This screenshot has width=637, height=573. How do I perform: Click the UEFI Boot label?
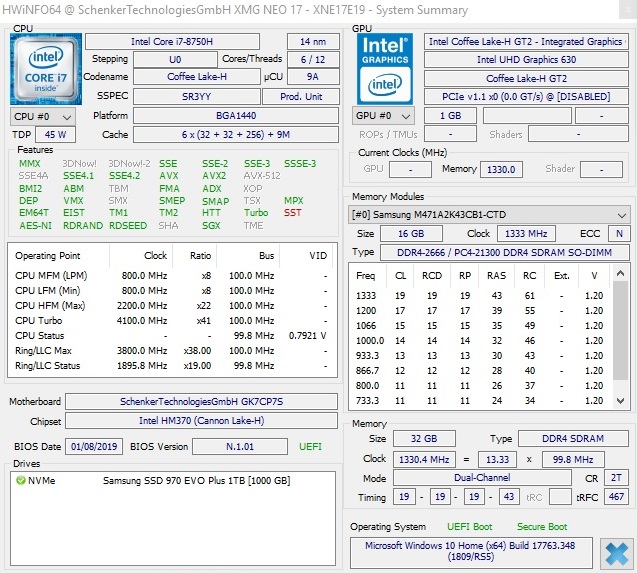[x=469, y=527]
